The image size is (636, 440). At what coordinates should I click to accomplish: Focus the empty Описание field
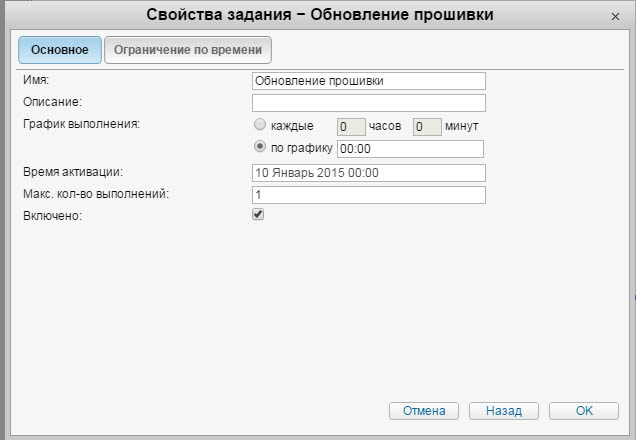point(368,103)
